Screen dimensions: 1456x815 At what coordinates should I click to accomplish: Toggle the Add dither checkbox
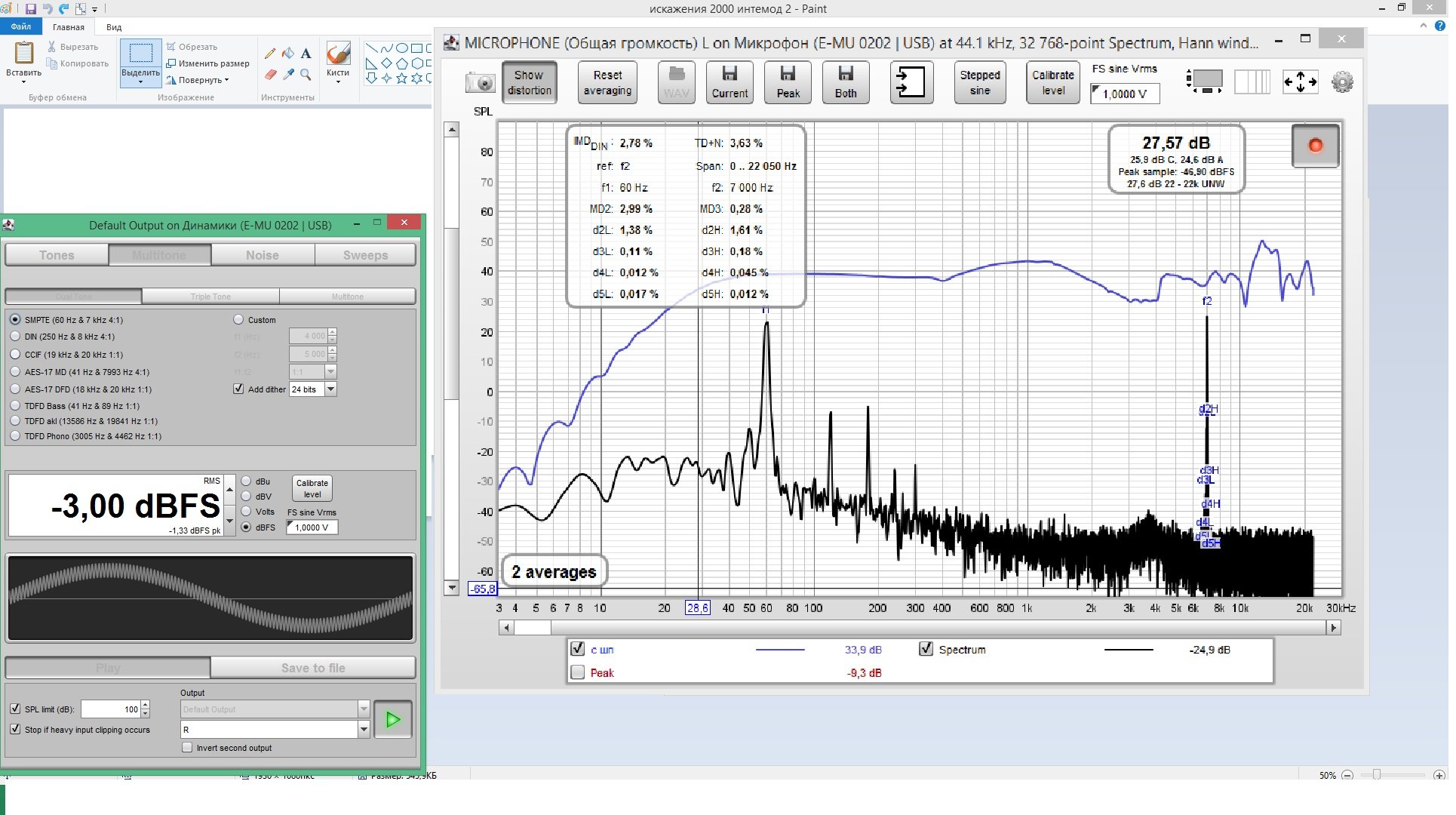pos(238,389)
